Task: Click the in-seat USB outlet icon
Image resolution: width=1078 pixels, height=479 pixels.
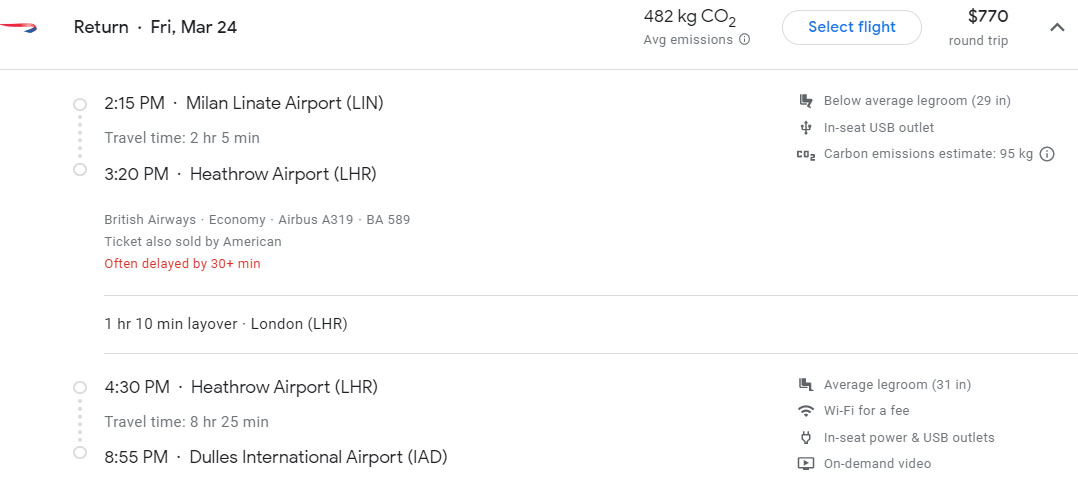Action: pos(806,128)
